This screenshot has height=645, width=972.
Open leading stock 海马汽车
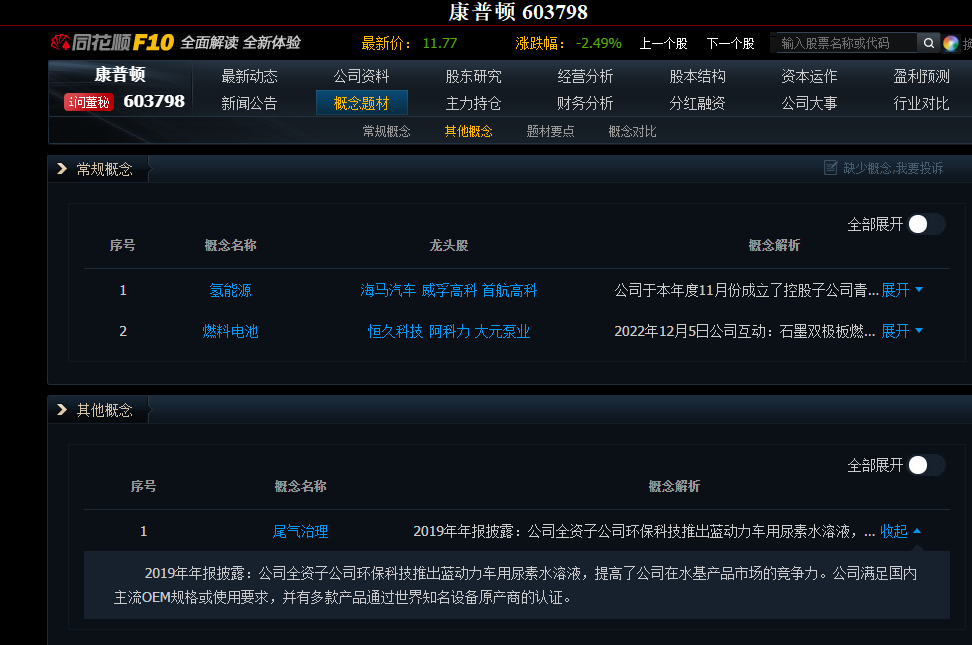[x=388, y=290]
